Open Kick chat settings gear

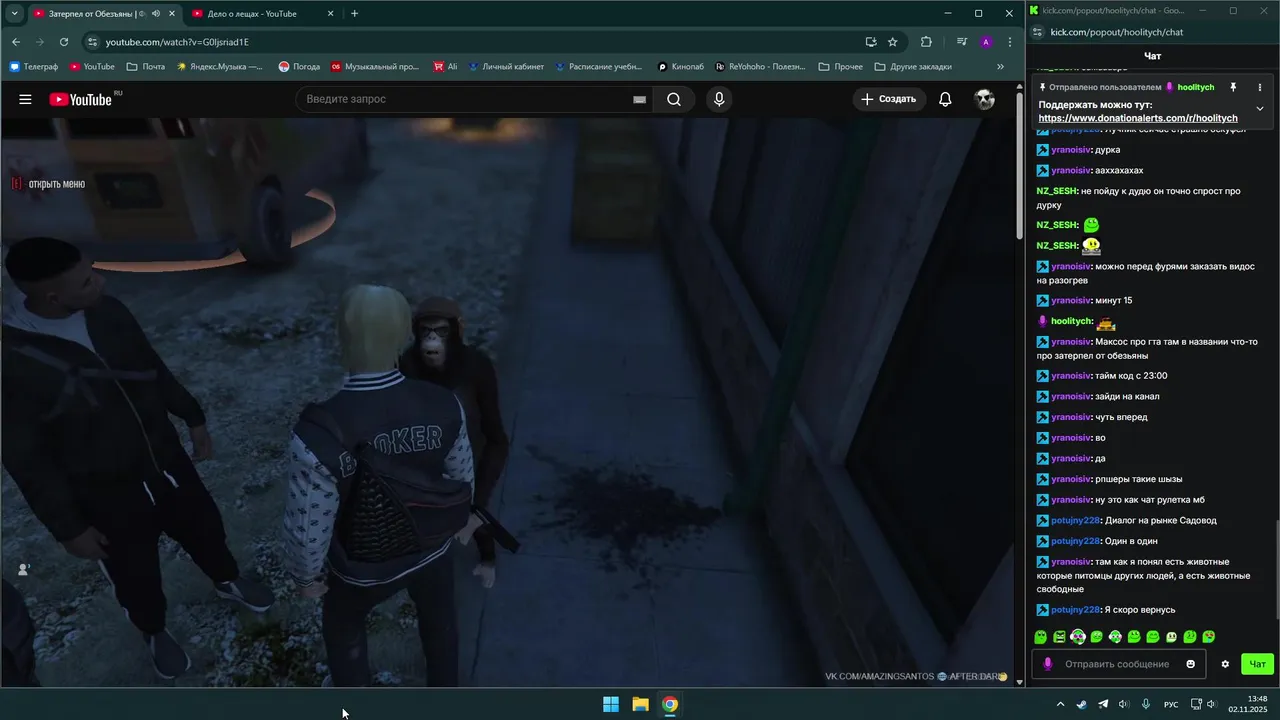click(1225, 664)
